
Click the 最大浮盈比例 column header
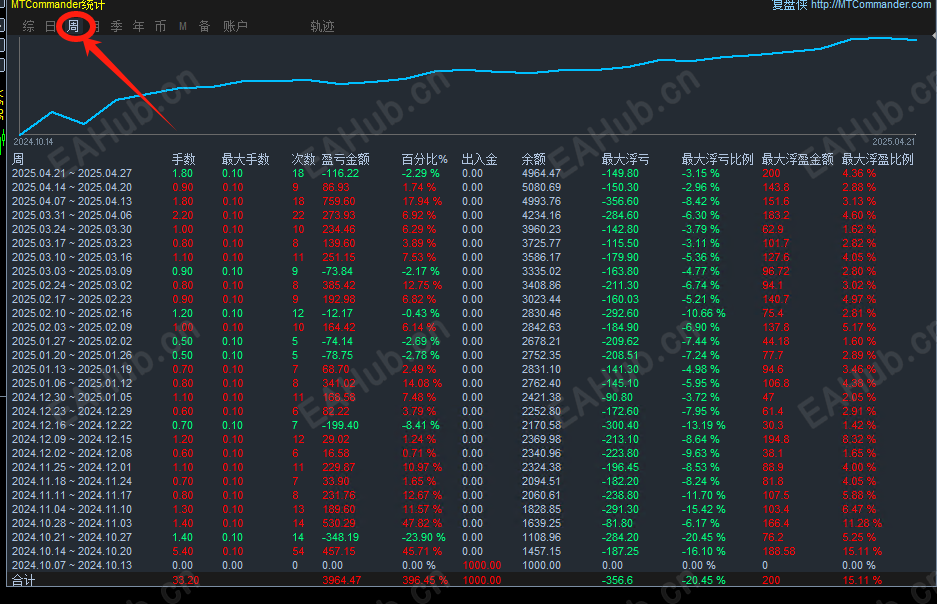point(878,160)
